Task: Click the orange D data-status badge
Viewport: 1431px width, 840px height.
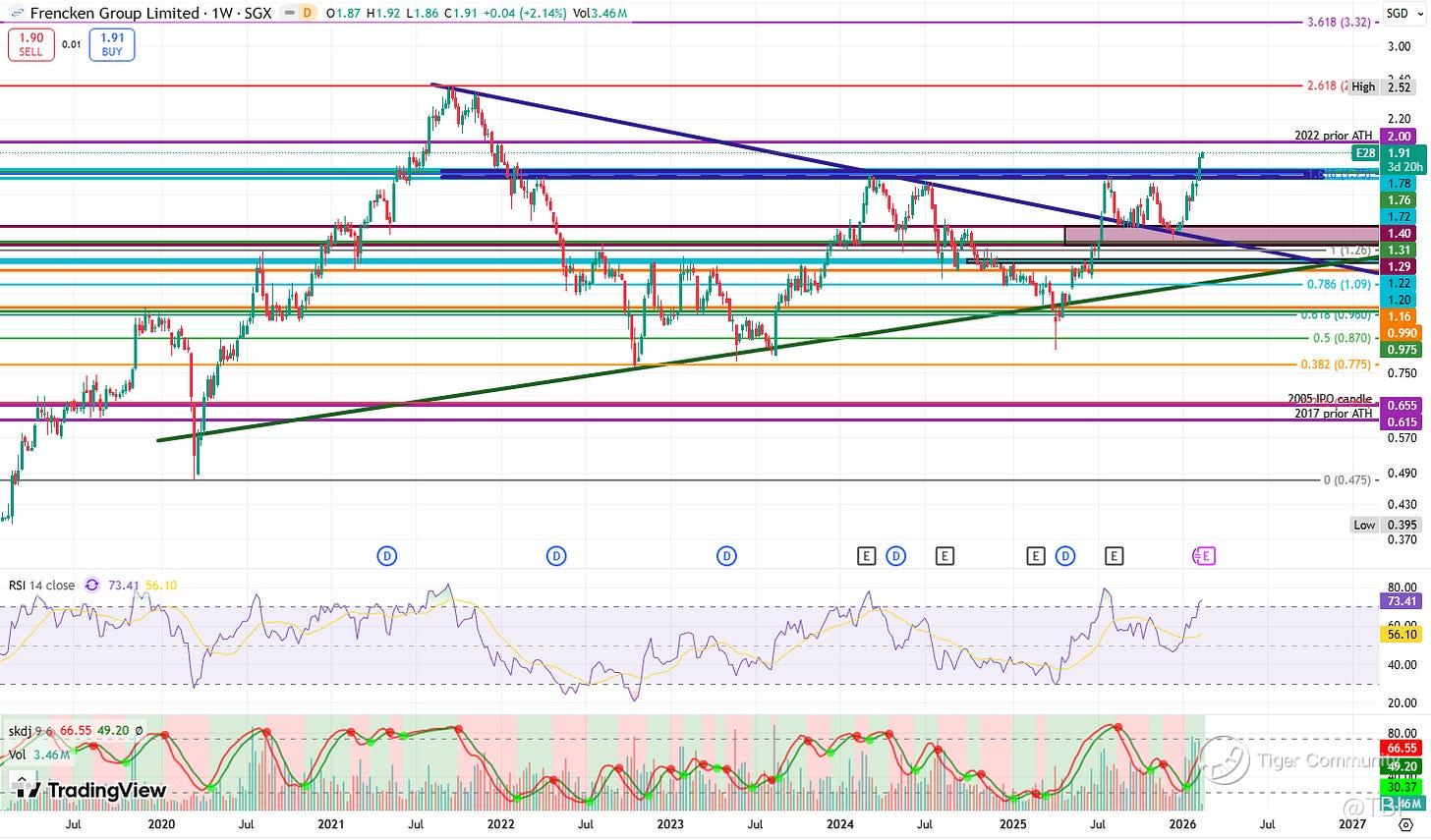Action: (307, 14)
